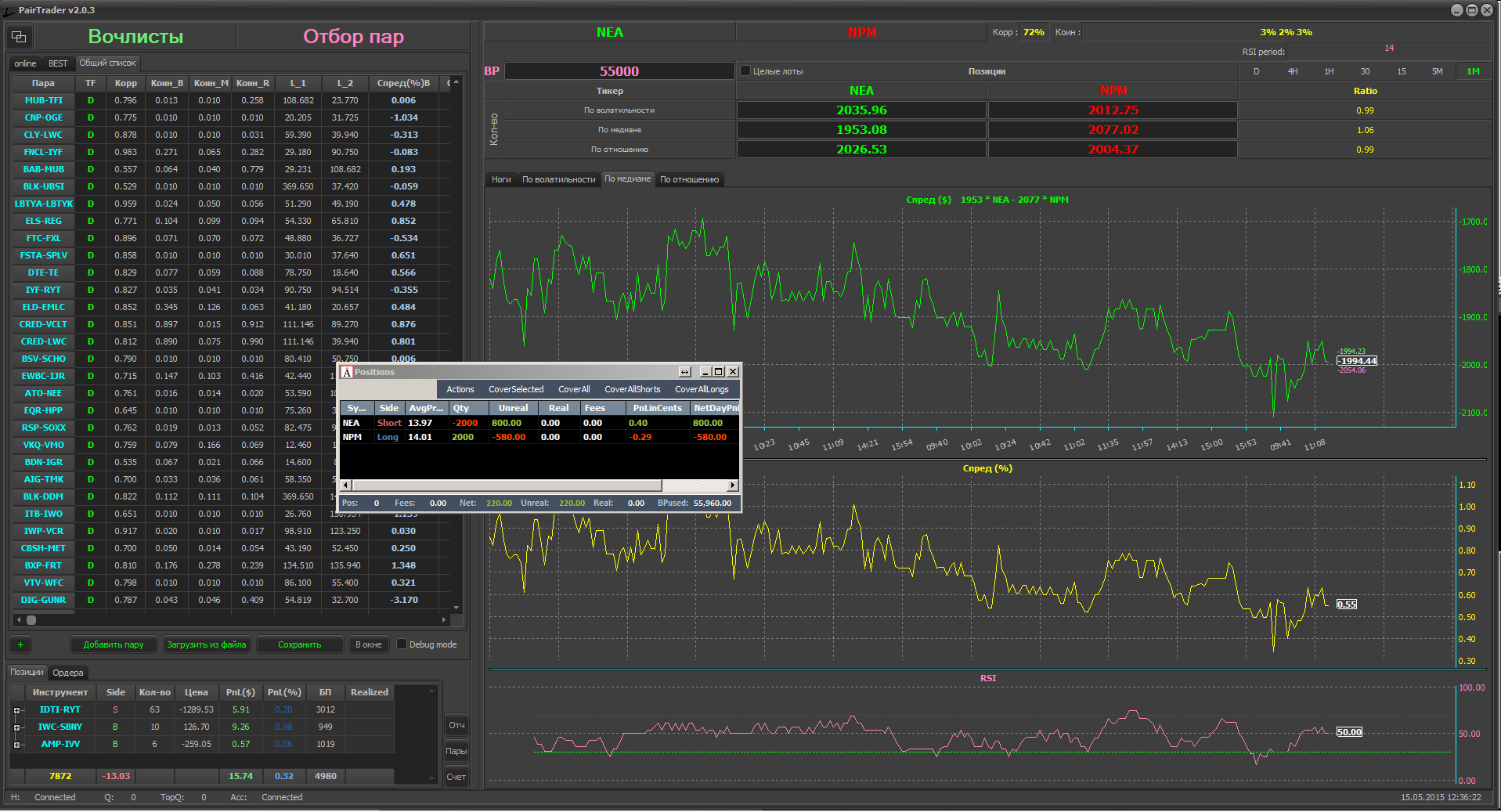Click the Сохранить button

click(x=299, y=644)
